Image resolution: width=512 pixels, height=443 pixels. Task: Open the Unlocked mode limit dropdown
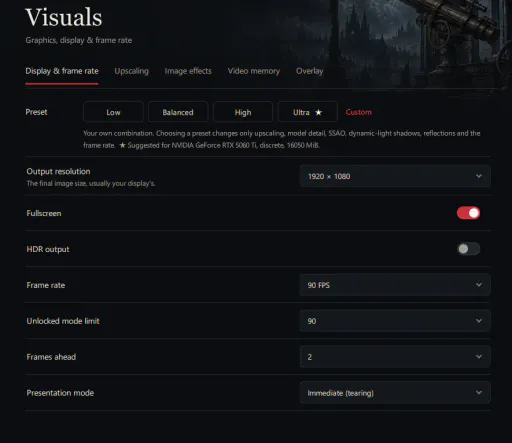(x=395, y=321)
